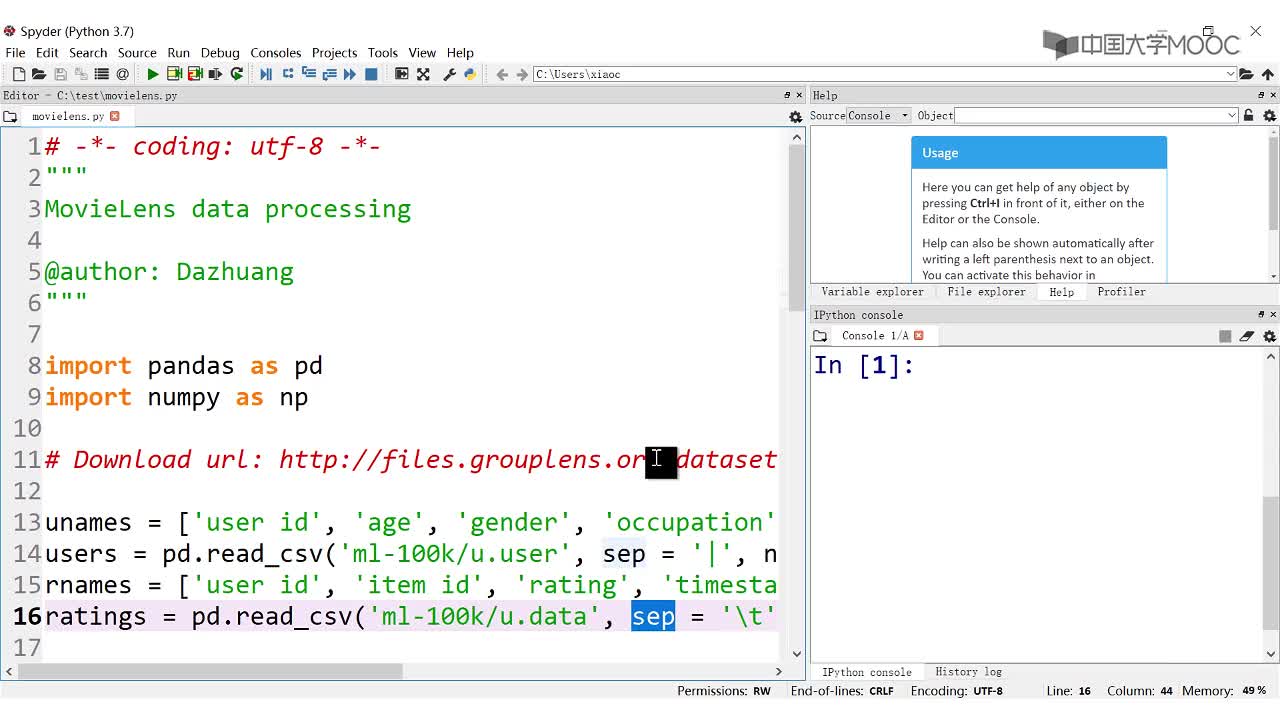Image resolution: width=1280 pixels, height=720 pixels.
Task: Toggle the Help pane lock icon
Action: pos(1248,116)
